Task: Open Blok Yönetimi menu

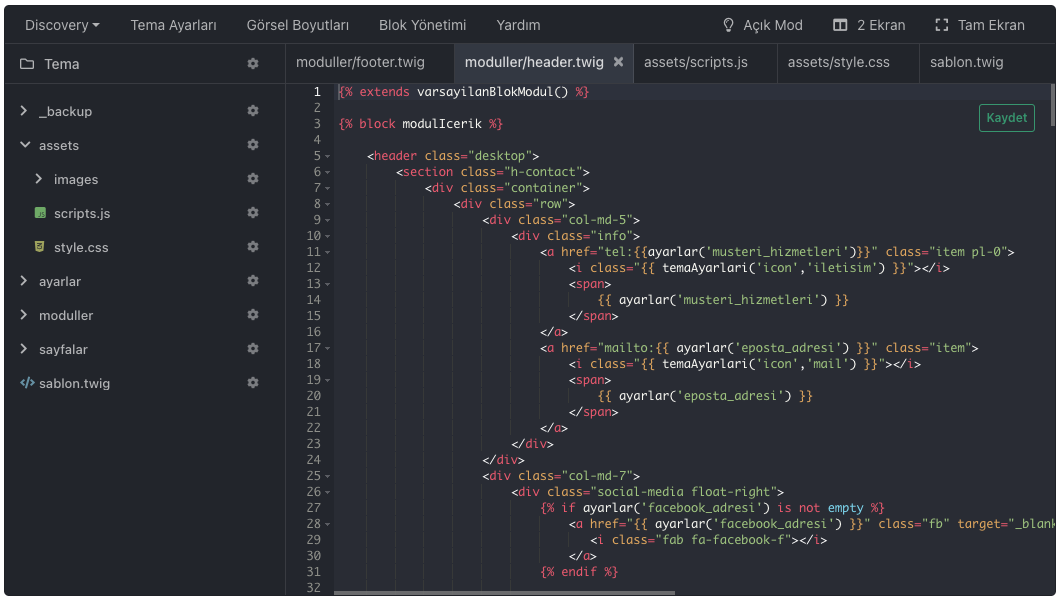Action: (x=422, y=25)
